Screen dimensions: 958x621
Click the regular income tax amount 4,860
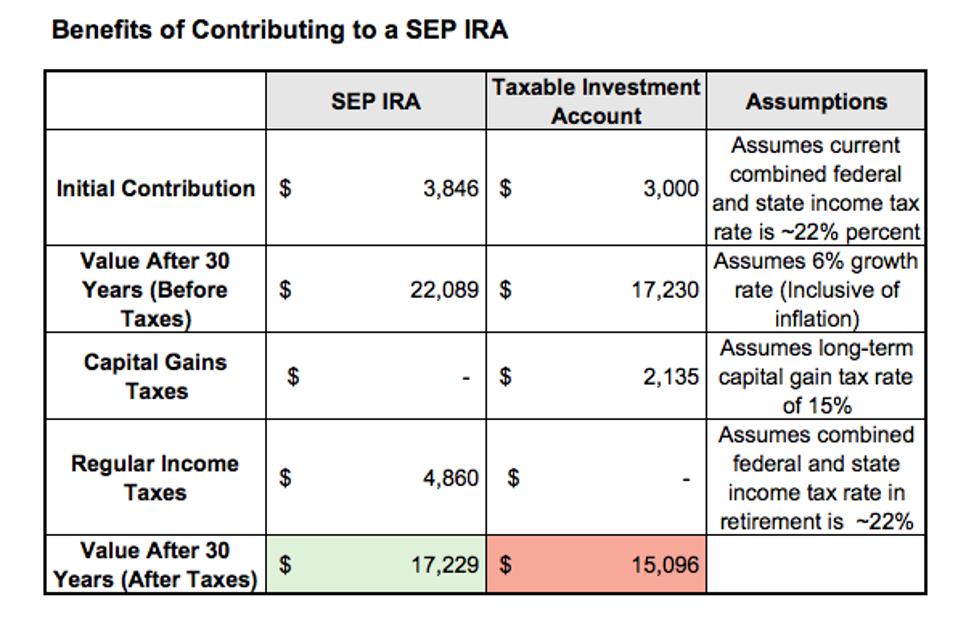coord(451,478)
